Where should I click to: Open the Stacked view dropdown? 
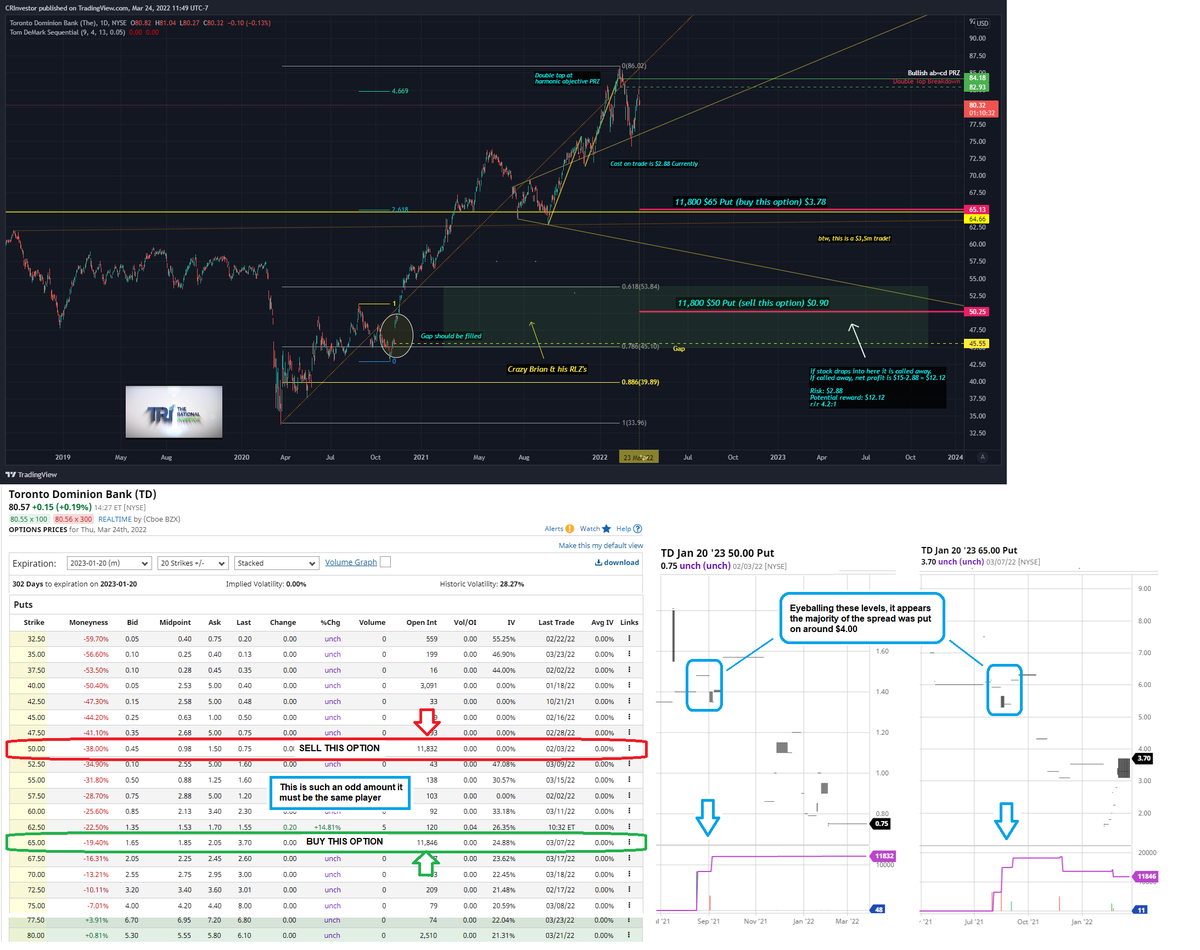(x=277, y=563)
